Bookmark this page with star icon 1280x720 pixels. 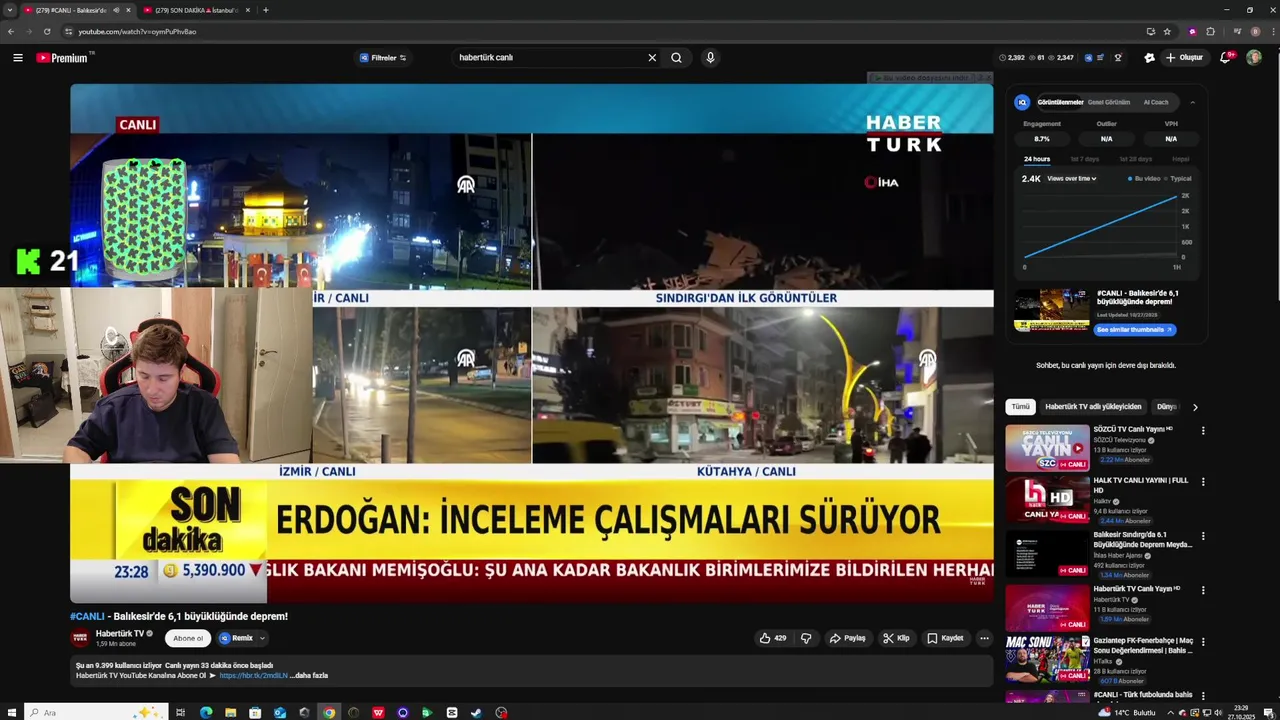click(1167, 32)
